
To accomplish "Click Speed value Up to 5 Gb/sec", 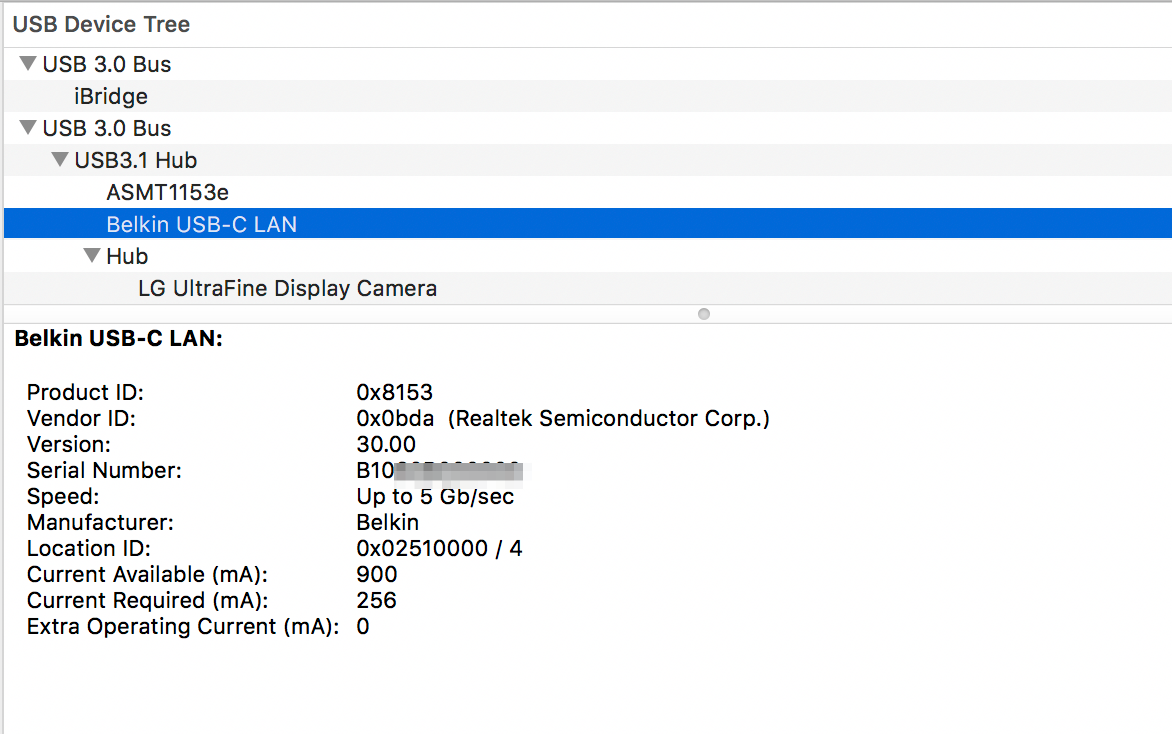I will tap(435, 497).
